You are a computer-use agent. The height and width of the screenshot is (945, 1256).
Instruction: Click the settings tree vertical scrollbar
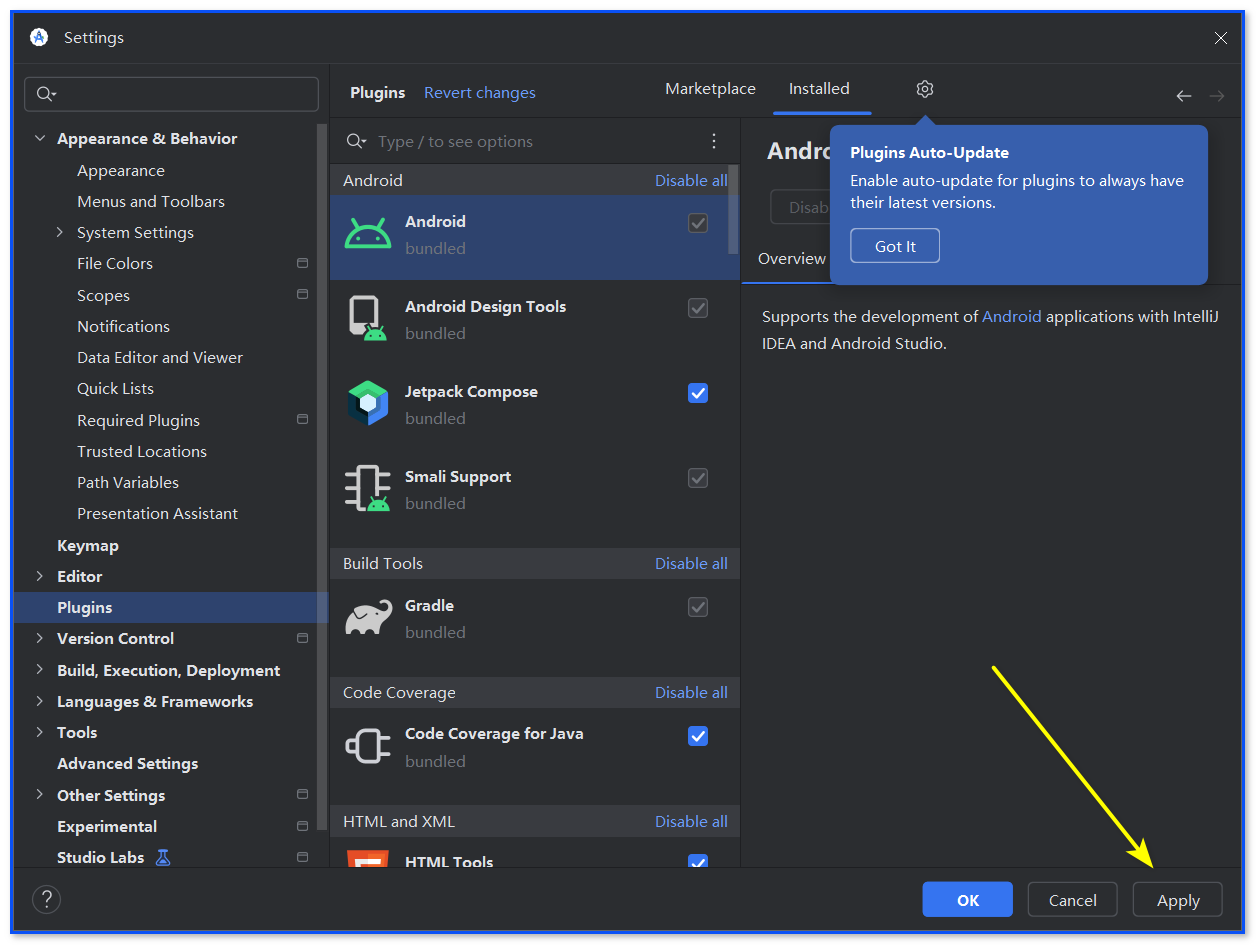tap(322, 477)
